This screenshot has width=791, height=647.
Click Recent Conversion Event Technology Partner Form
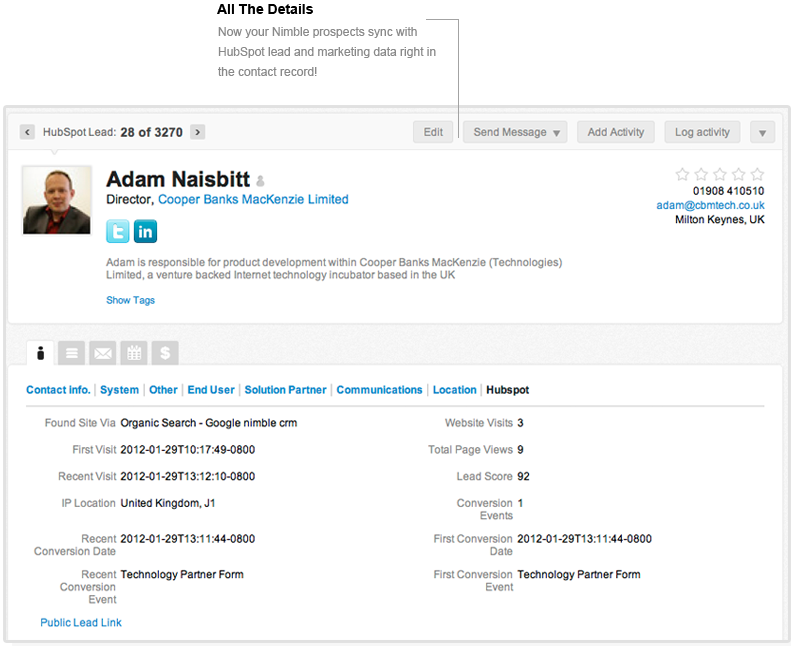point(182,575)
